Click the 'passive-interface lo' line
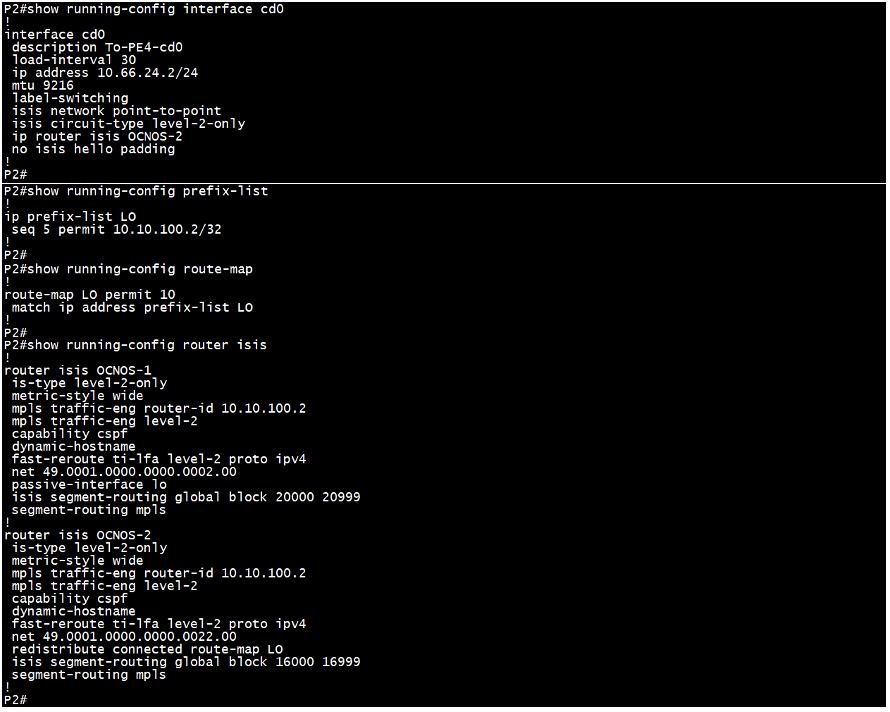 (89, 484)
